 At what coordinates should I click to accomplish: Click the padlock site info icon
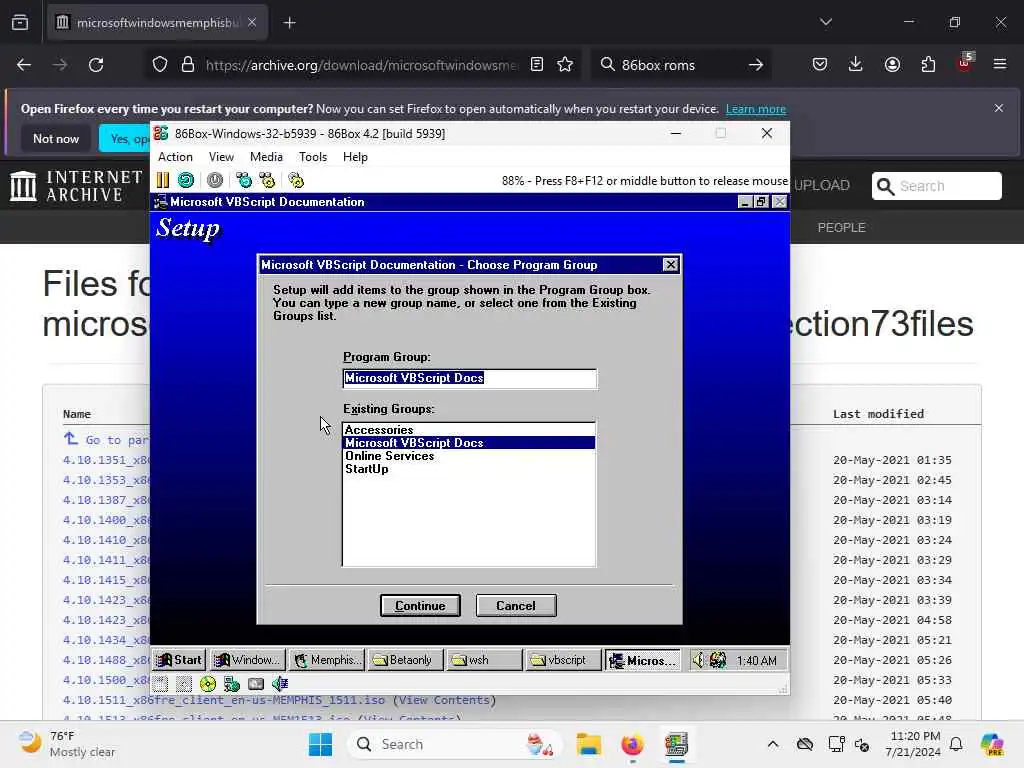coord(188,65)
